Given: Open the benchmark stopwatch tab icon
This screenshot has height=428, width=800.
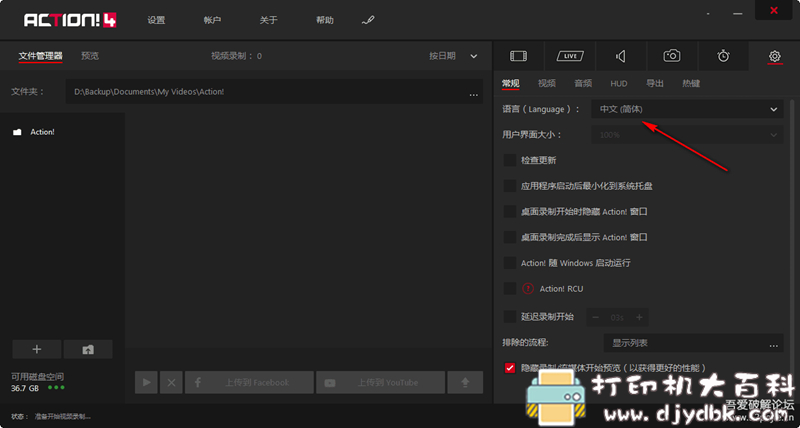Looking at the screenshot, I should (x=723, y=56).
